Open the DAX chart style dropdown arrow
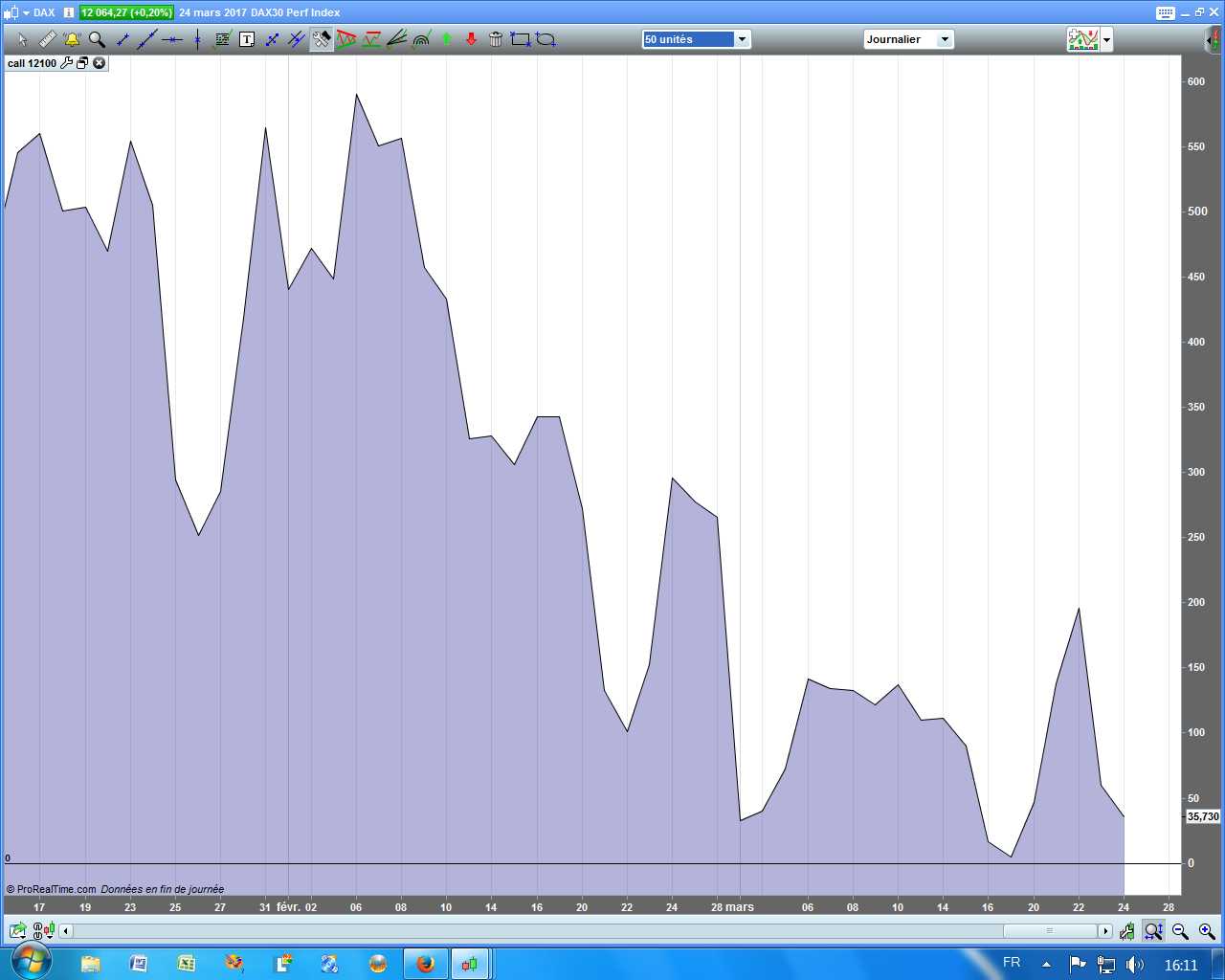The image size is (1225, 980). (x=26, y=12)
